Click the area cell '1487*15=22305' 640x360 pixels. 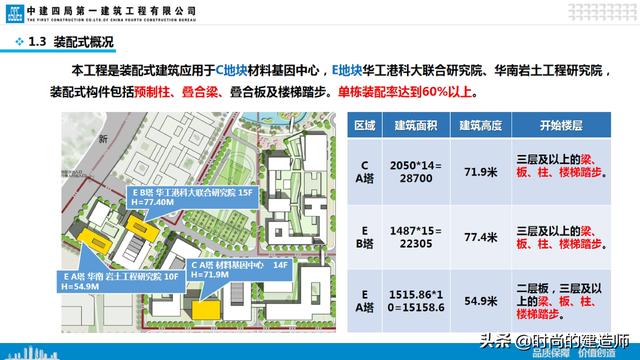(x=416, y=237)
